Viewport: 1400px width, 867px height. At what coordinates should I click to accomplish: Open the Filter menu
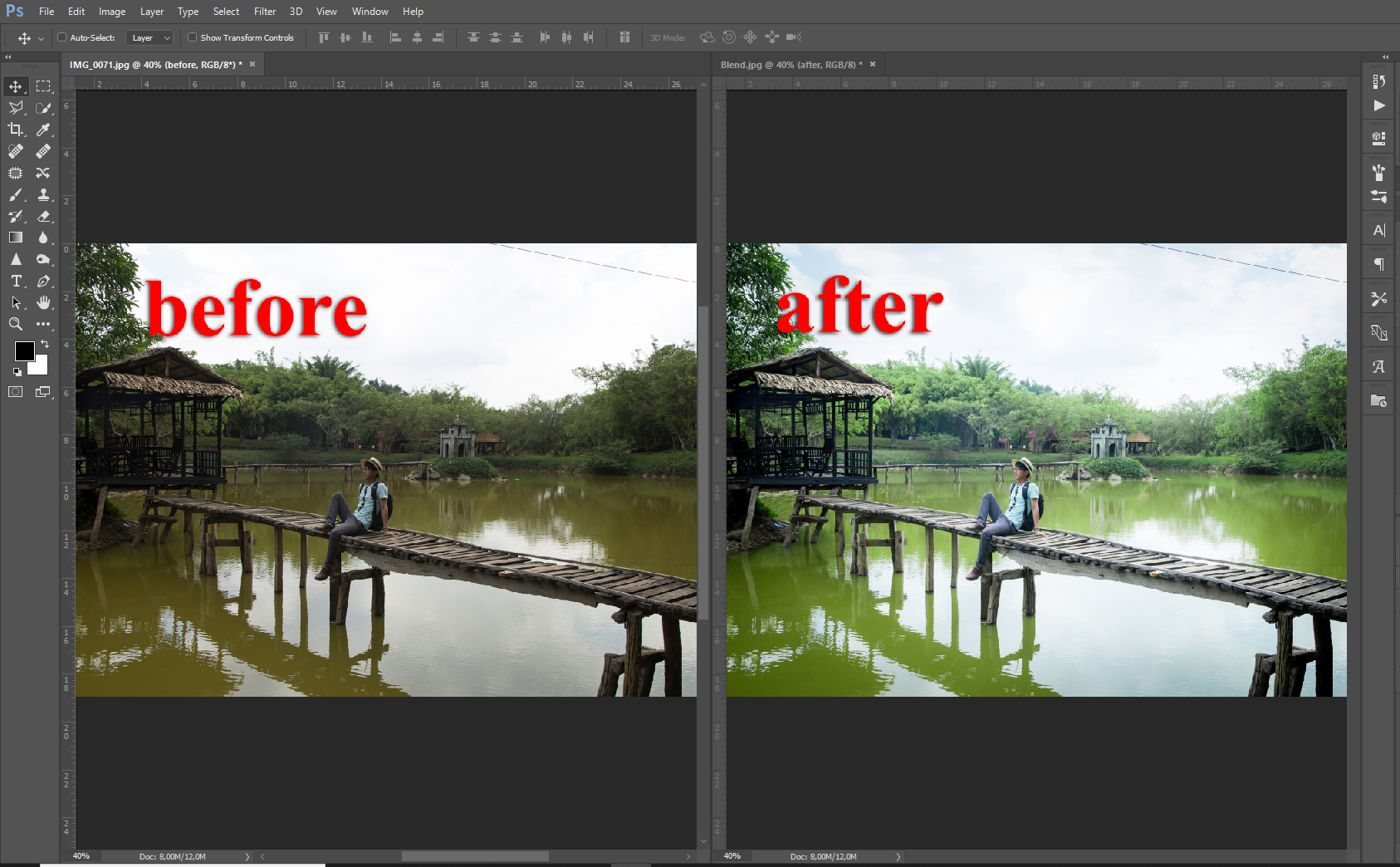pos(264,11)
